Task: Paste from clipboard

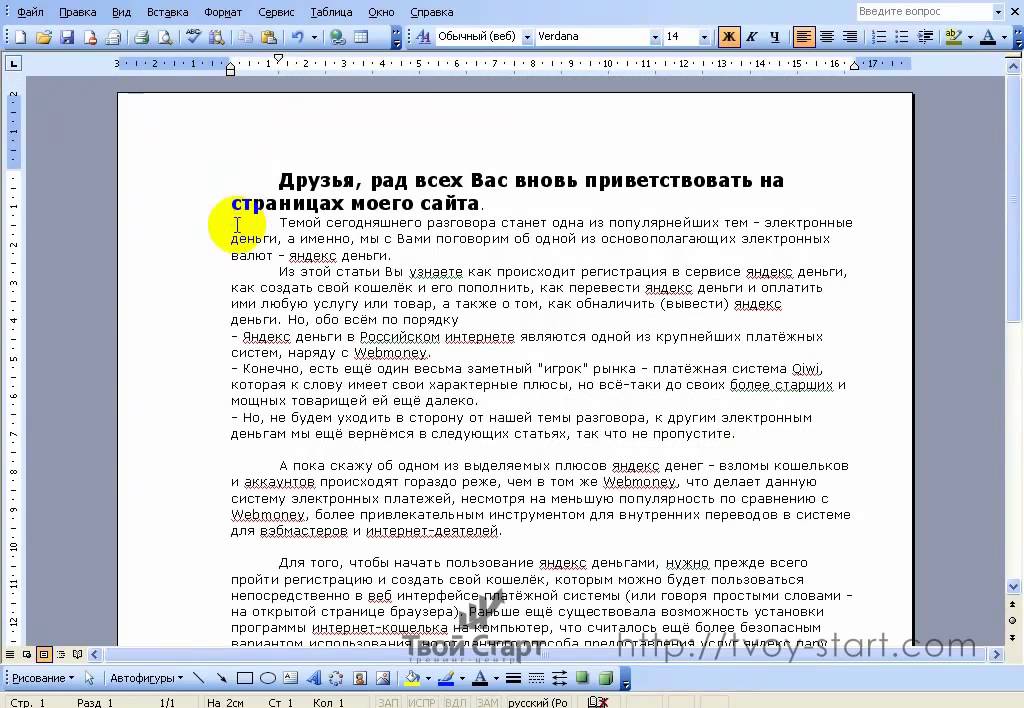Action: [268, 37]
